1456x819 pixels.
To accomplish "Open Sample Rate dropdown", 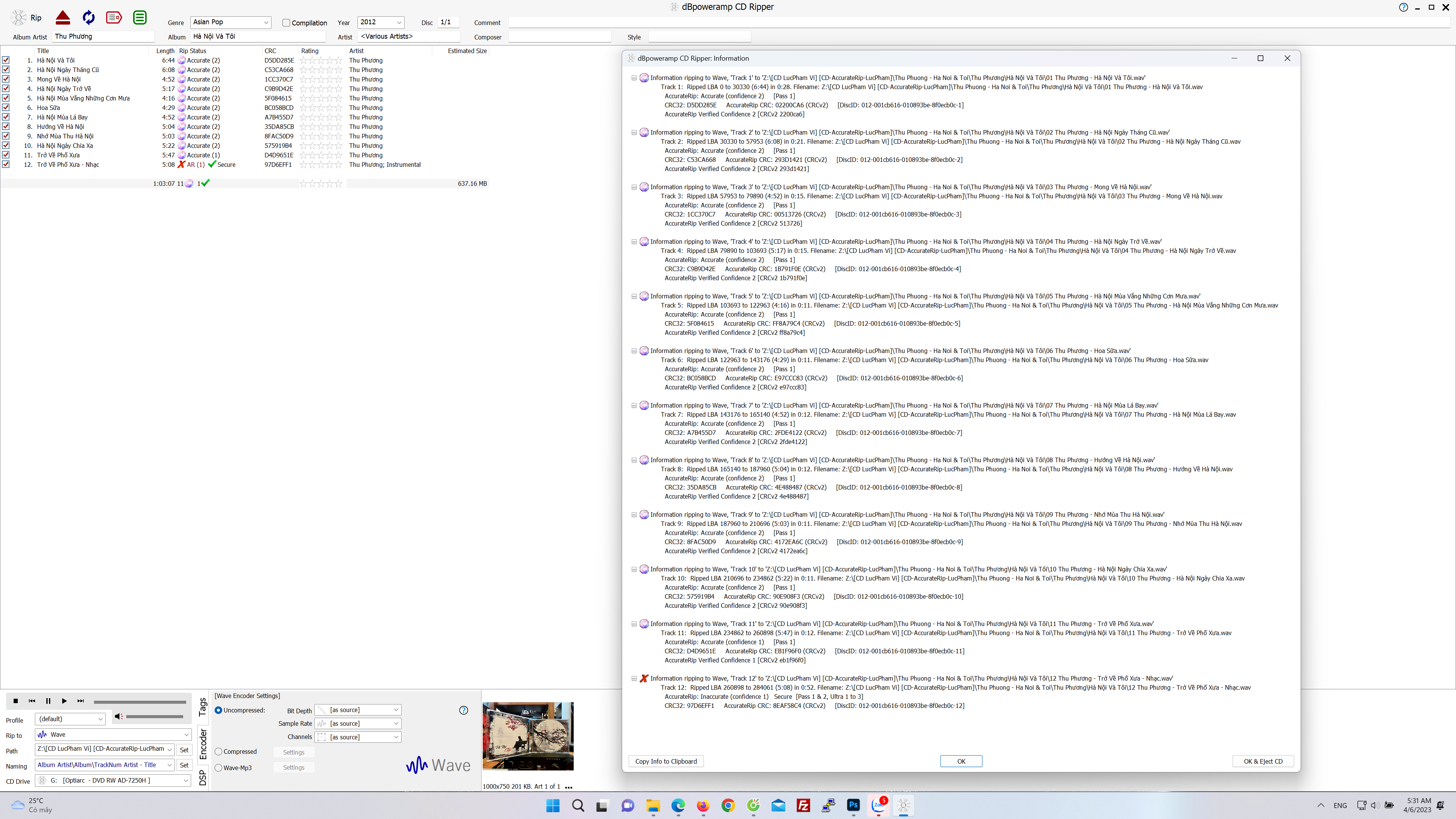I will (x=358, y=723).
